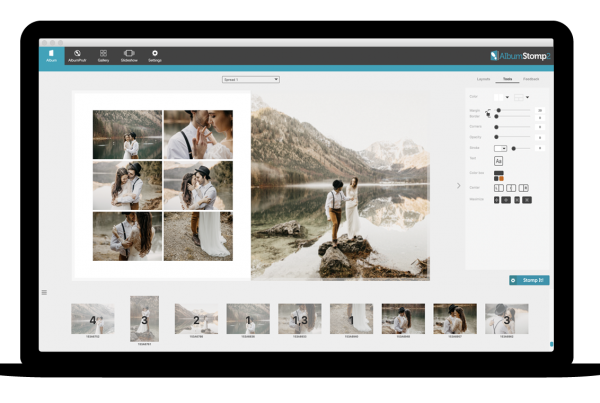The height and width of the screenshot is (403, 600).
Task: Click the Center middle-spread alignment icon
Action: [x=511, y=188]
